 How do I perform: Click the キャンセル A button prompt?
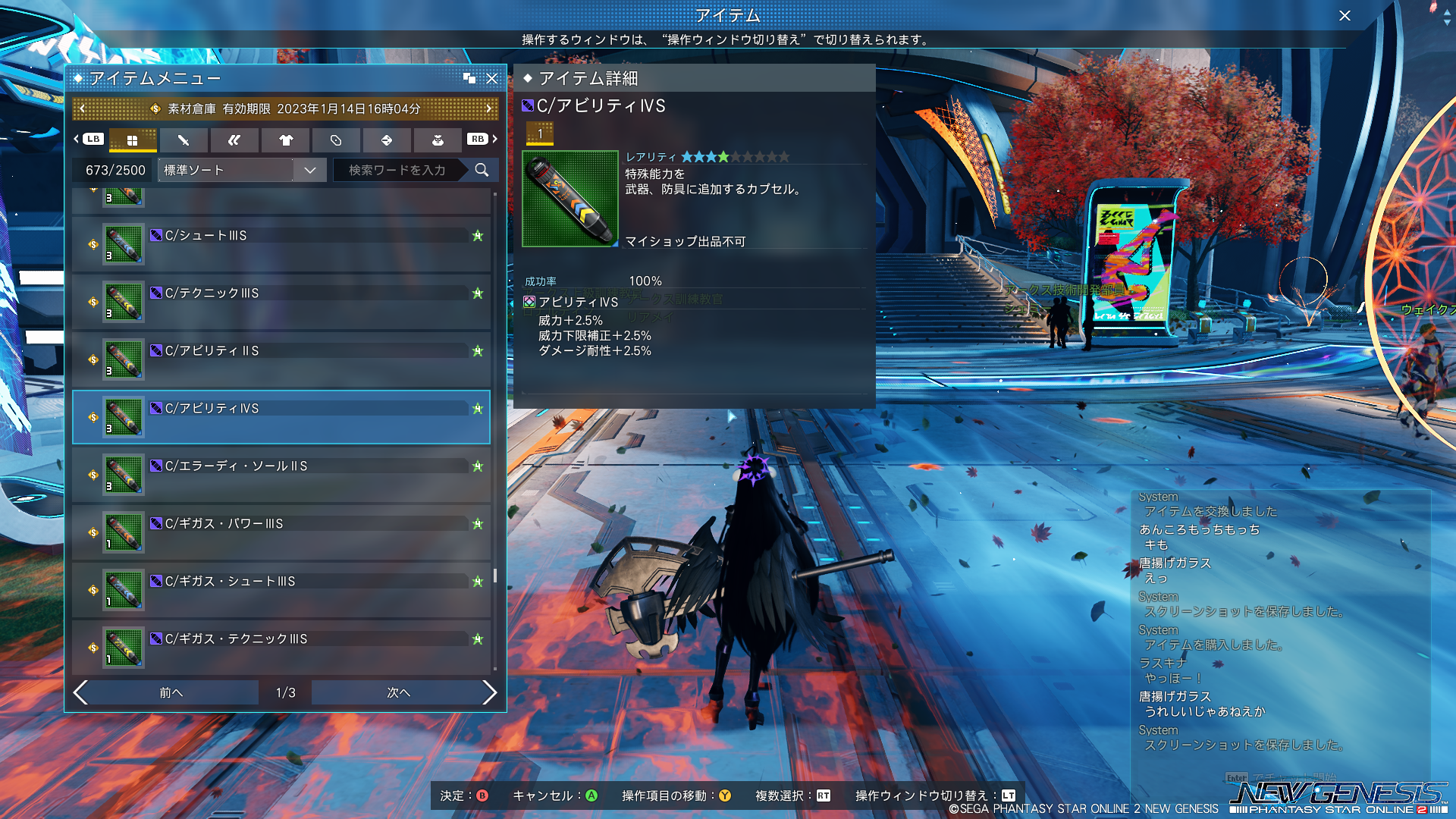point(555,795)
